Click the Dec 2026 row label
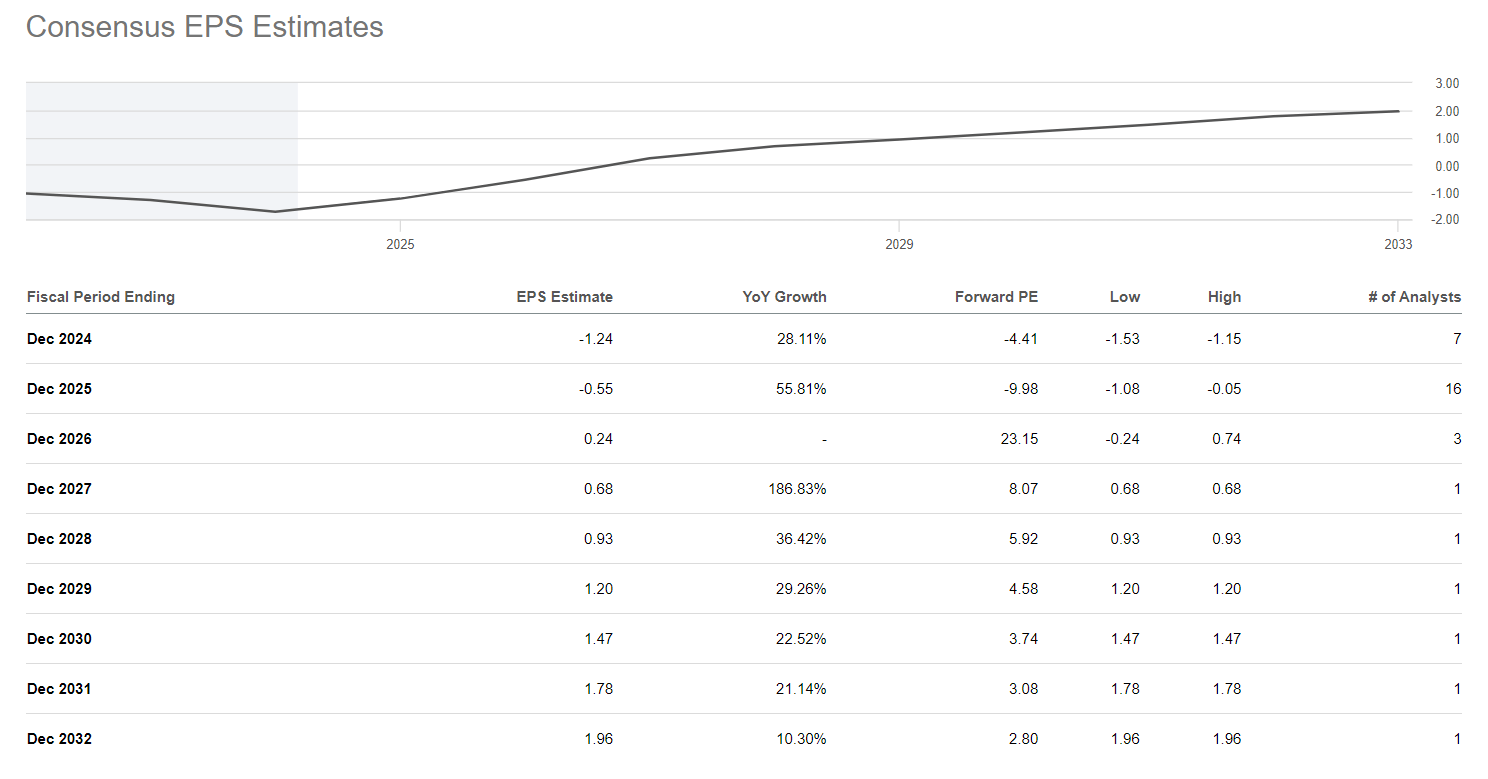 (x=59, y=439)
